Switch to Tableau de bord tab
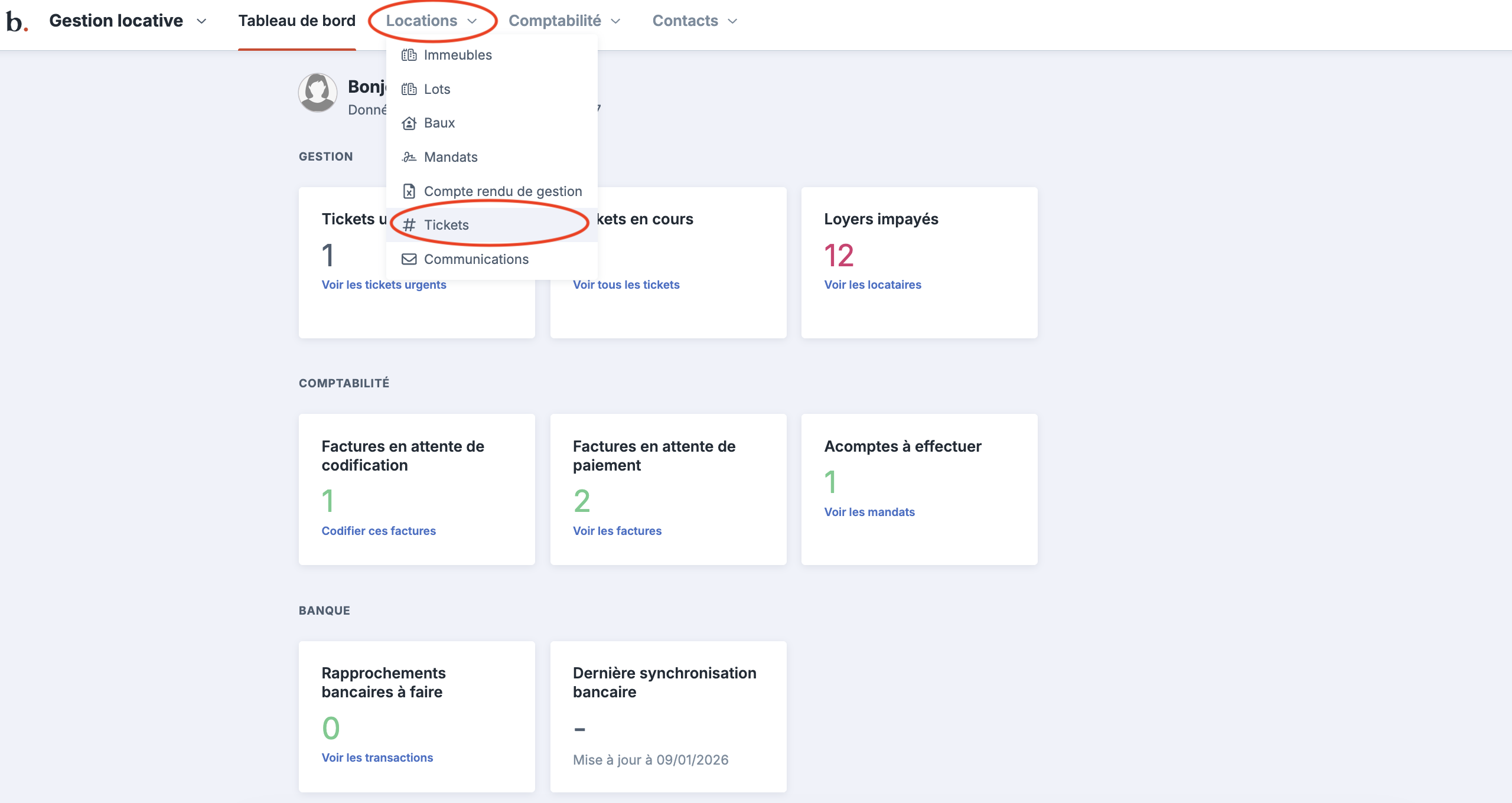Image resolution: width=1512 pixels, height=803 pixels. [x=296, y=21]
